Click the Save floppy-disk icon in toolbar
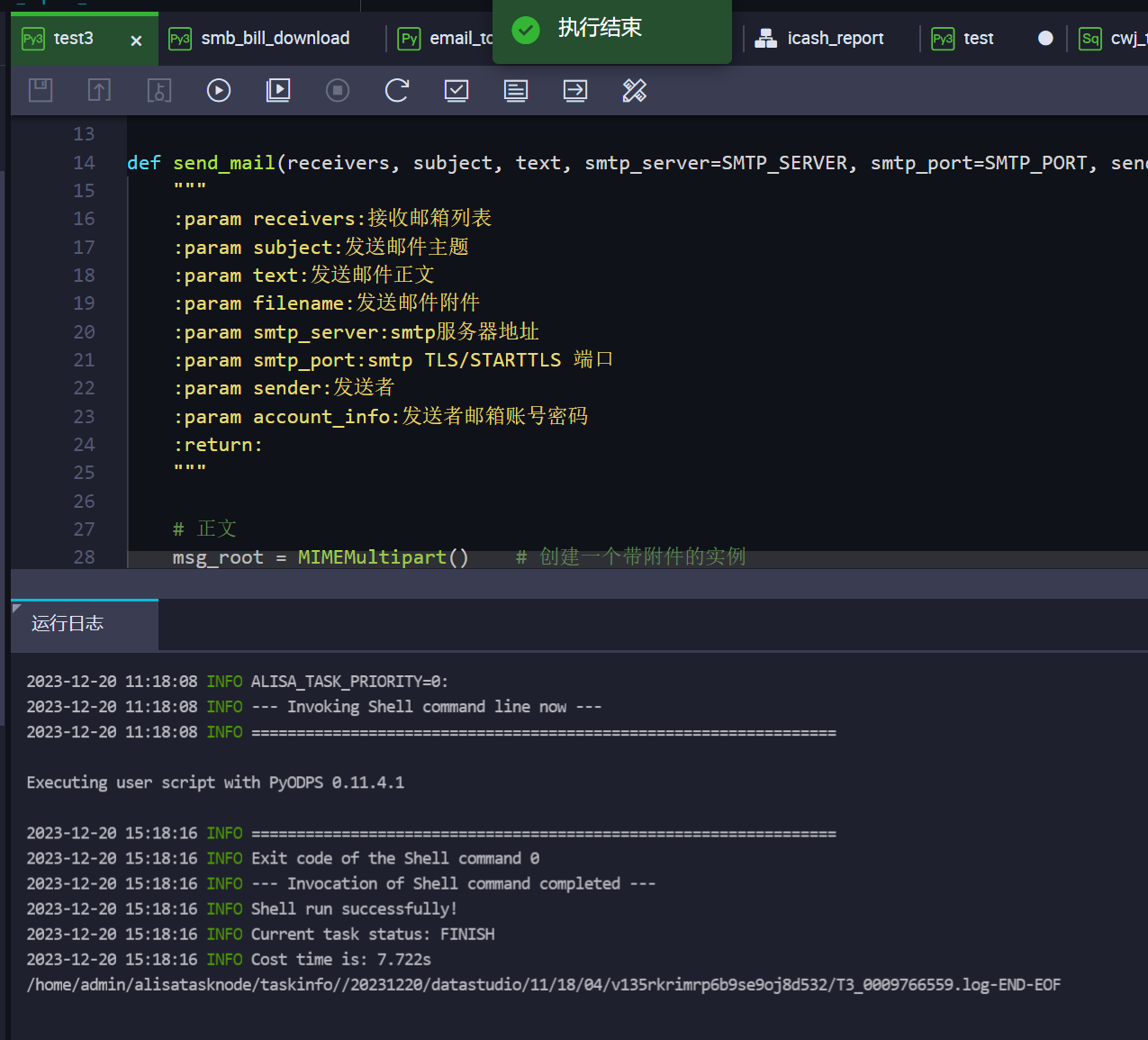Screen dimensions: 1148x1040 coord(41,90)
